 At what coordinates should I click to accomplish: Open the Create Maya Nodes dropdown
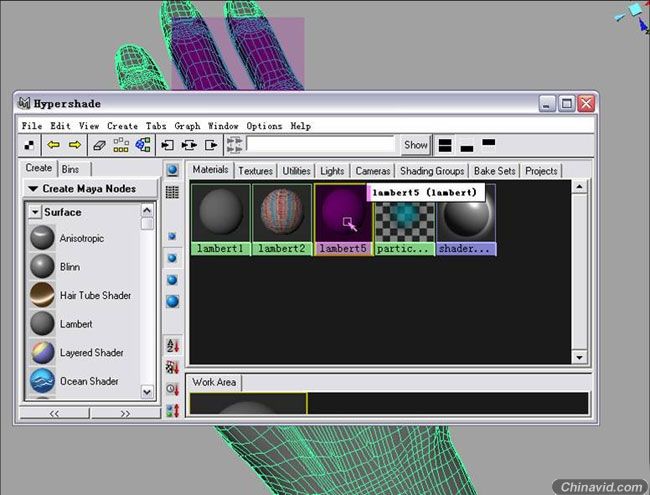[90, 189]
